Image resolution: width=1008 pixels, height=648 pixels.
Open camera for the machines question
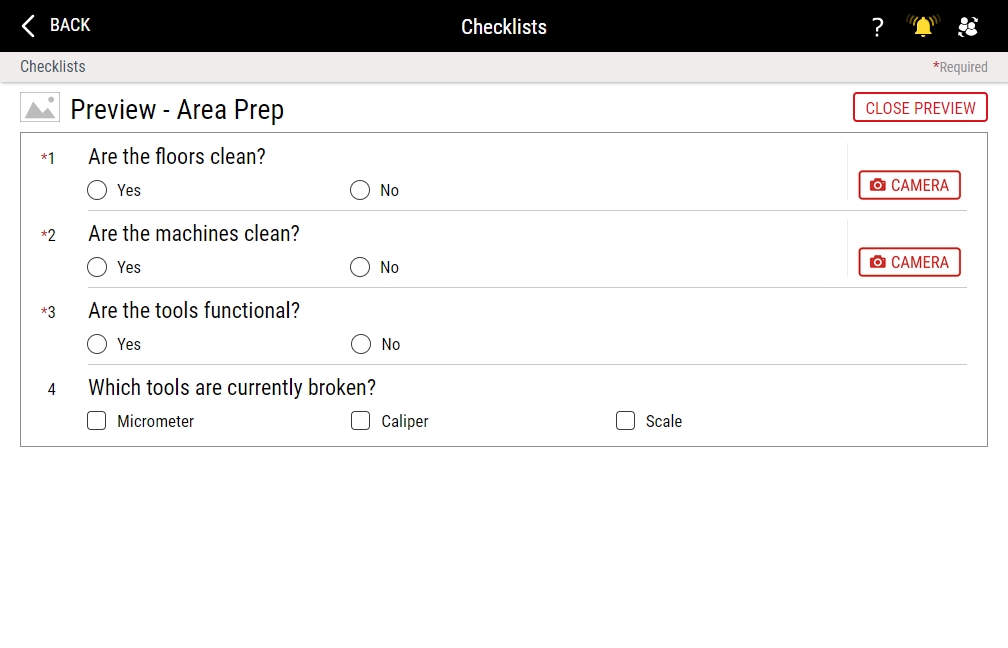(909, 262)
